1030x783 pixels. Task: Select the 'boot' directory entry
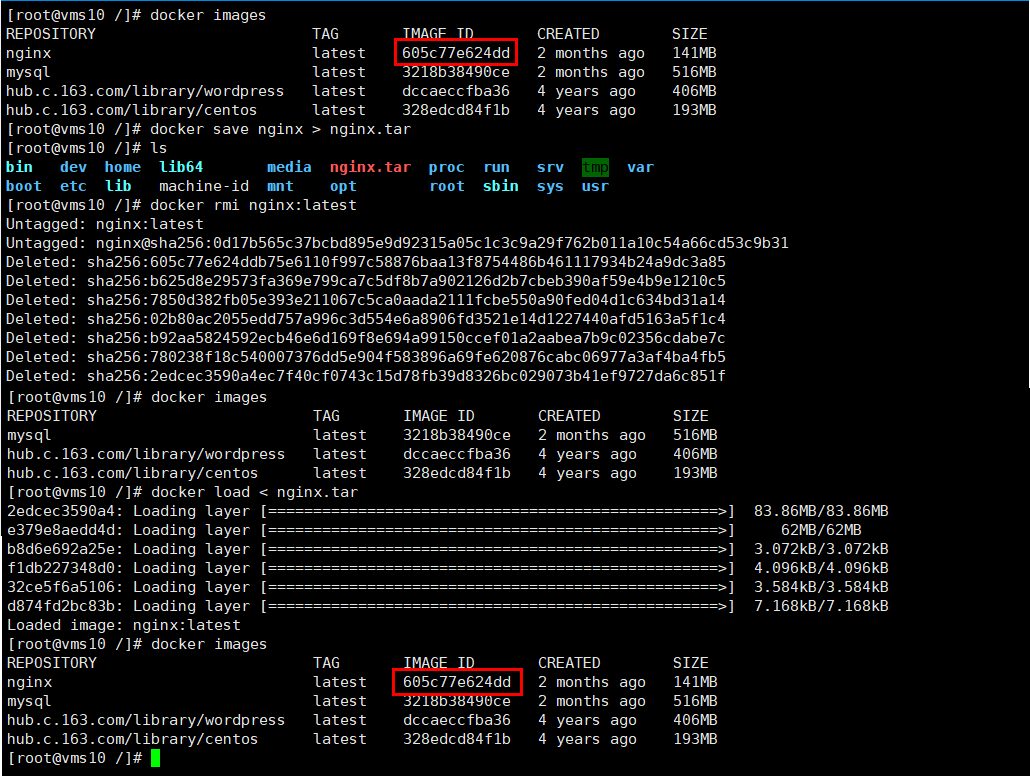click(x=24, y=187)
